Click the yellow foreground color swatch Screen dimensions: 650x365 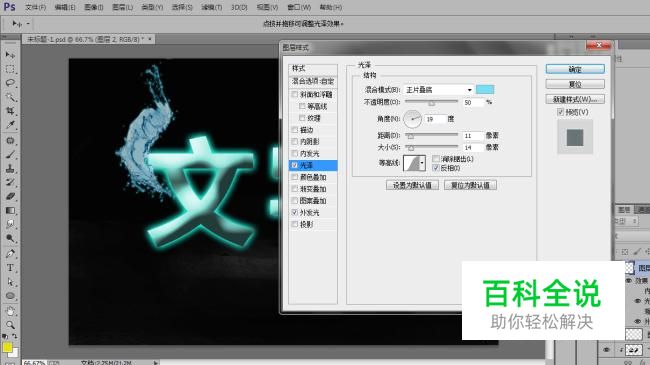pyautogui.click(x=7, y=347)
